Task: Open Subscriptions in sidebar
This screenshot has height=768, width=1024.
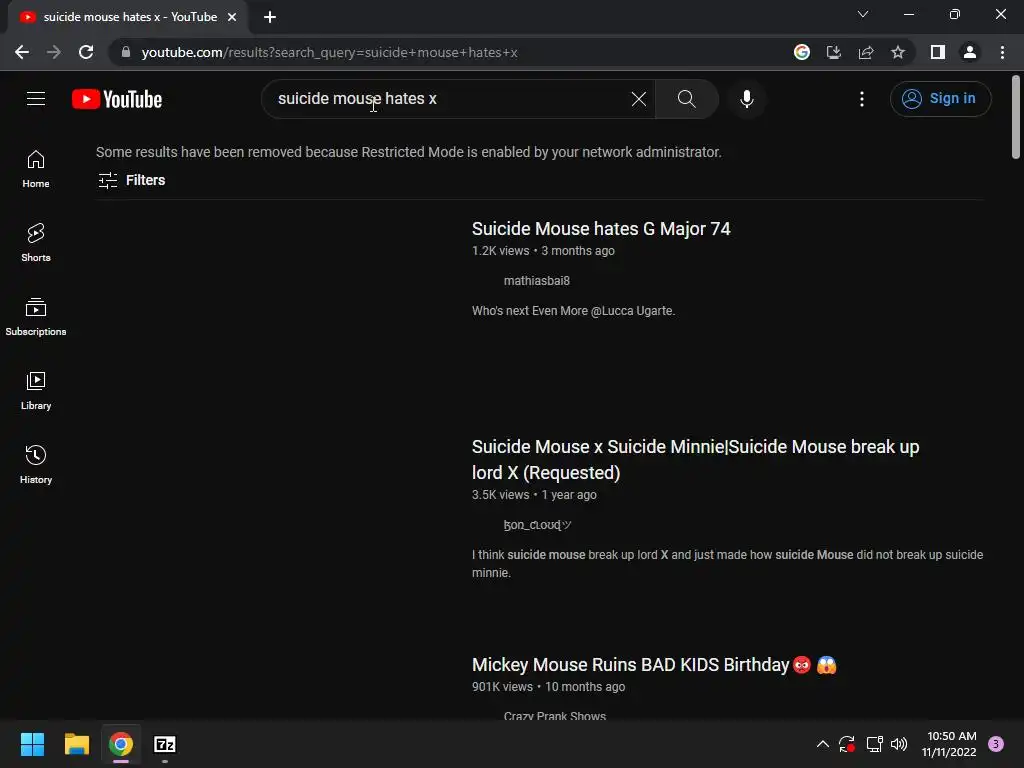Action: point(36,317)
